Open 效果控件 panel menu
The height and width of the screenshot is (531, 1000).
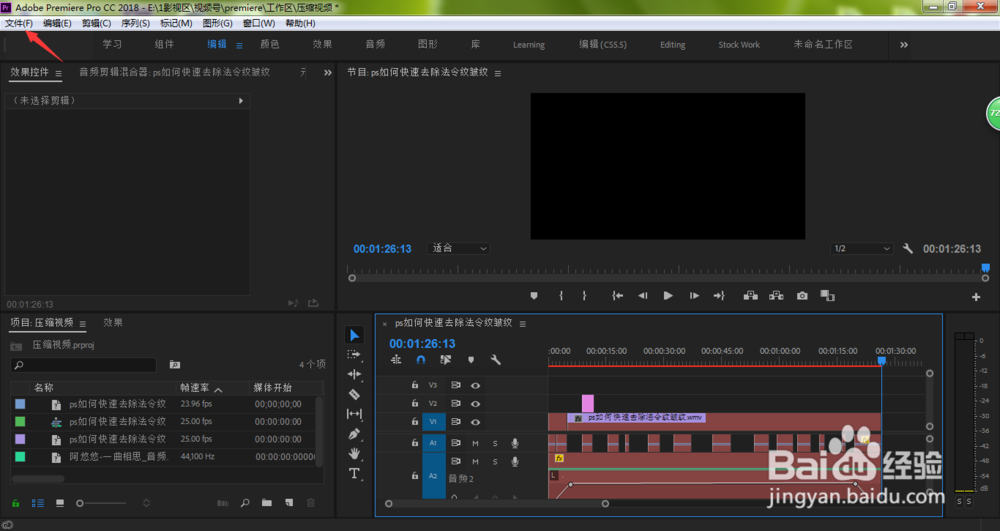(58, 73)
